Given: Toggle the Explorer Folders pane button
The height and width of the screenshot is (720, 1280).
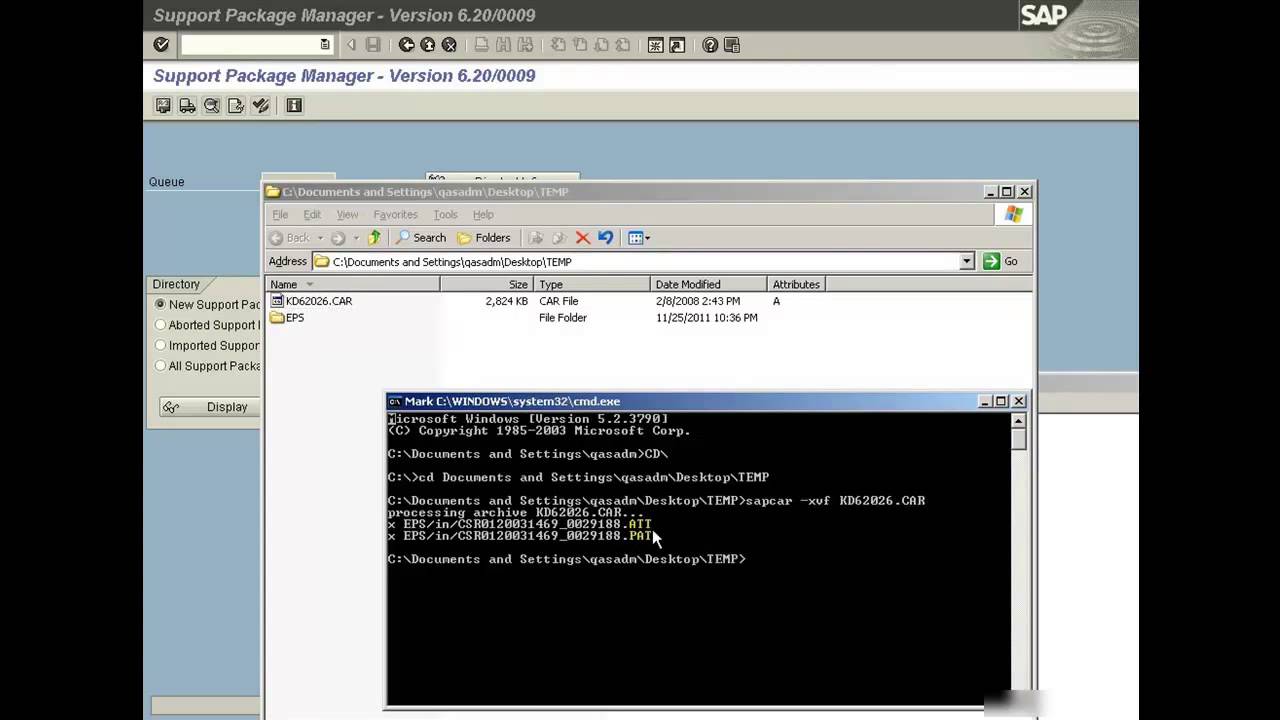Looking at the screenshot, I should click(484, 238).
